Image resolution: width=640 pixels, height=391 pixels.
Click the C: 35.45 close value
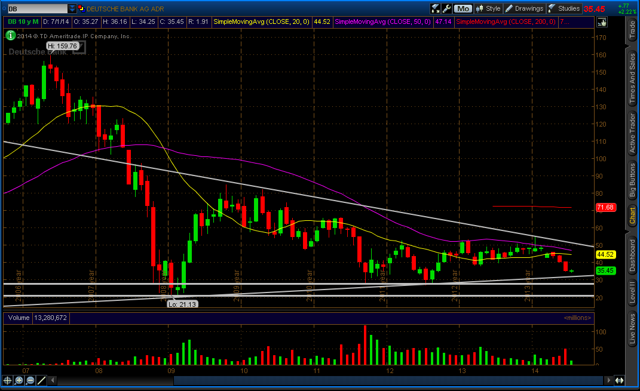(x=172, y=22)
